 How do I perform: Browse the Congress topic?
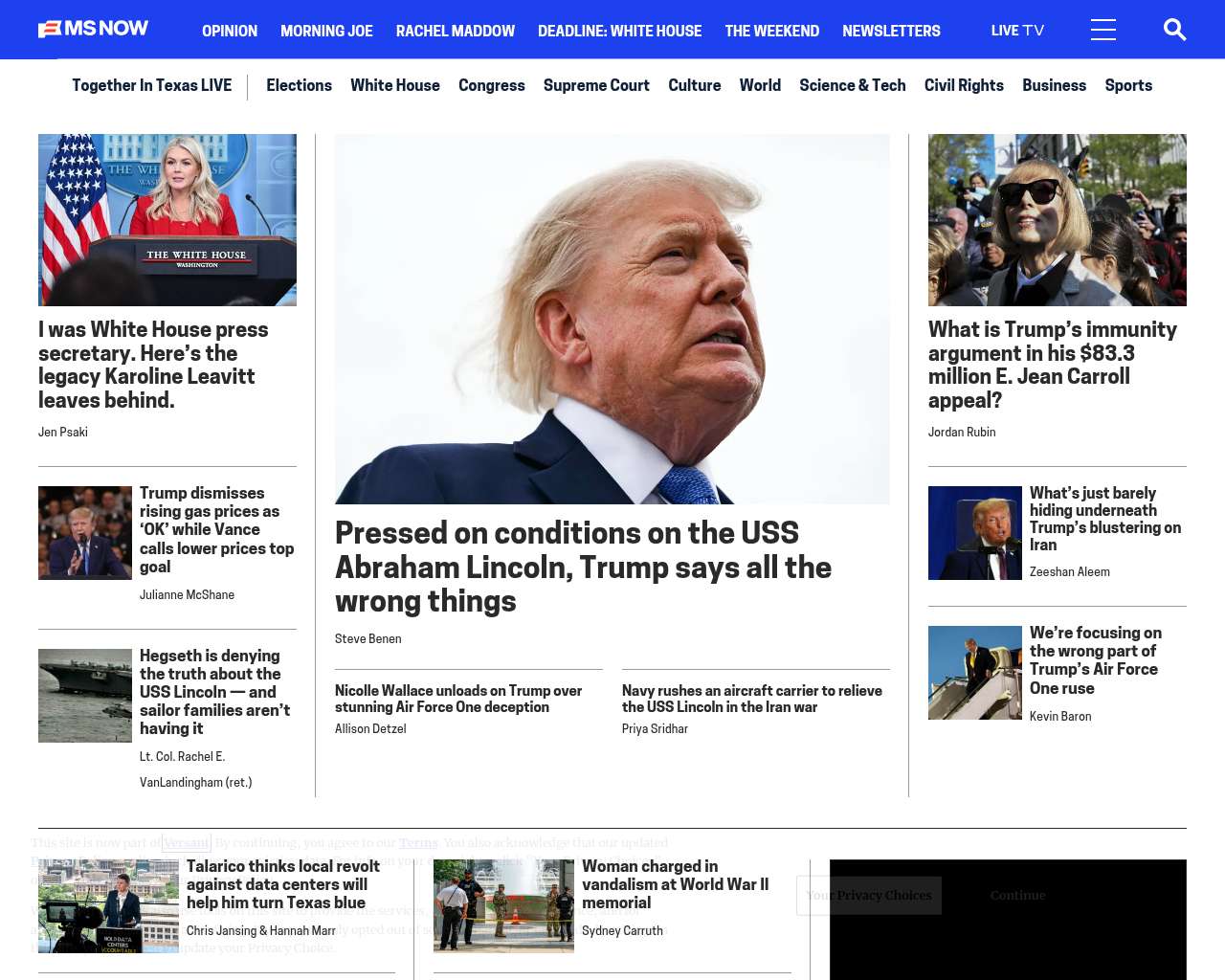pos(492,85)
